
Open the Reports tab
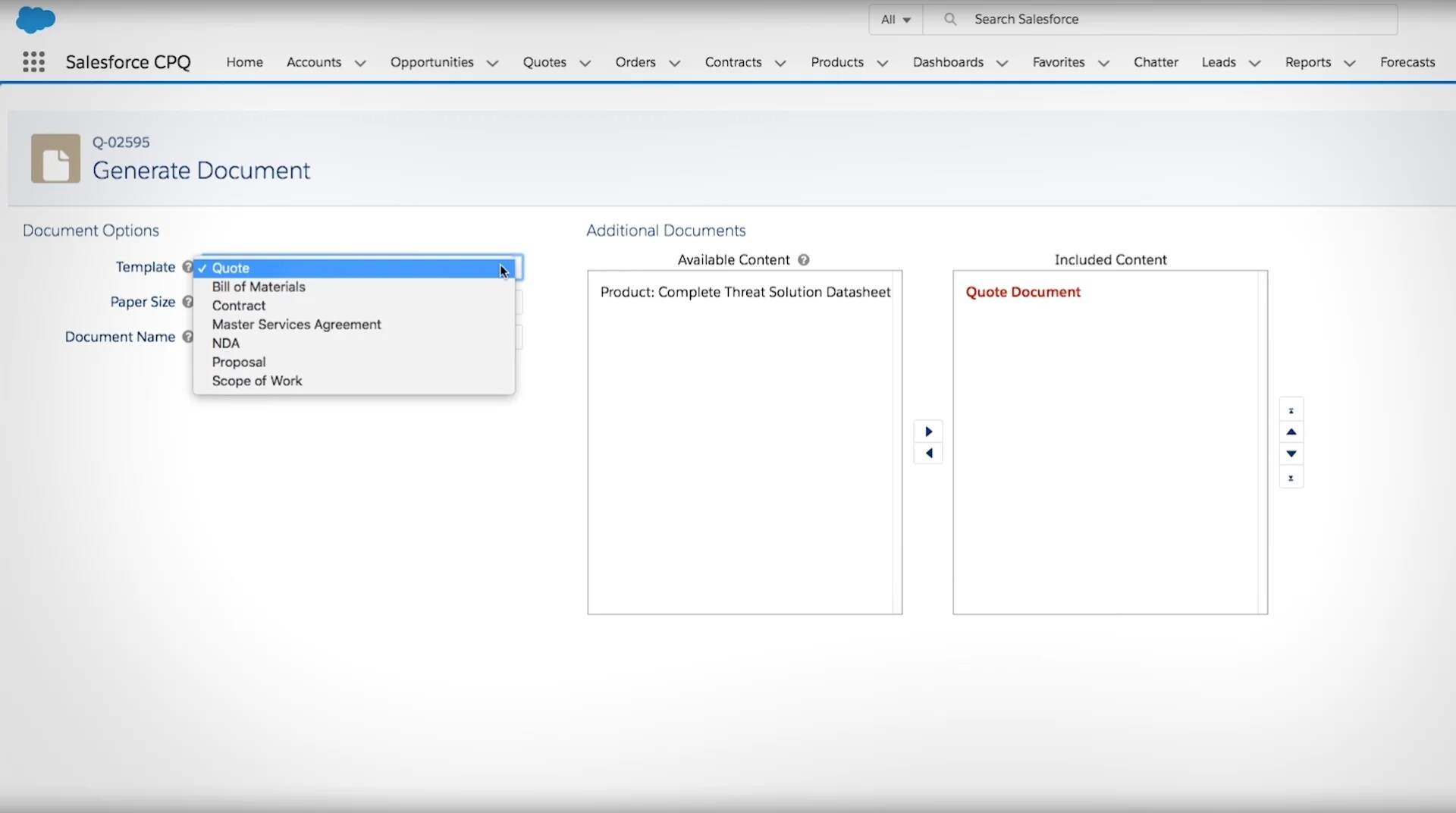point(1308,62)
